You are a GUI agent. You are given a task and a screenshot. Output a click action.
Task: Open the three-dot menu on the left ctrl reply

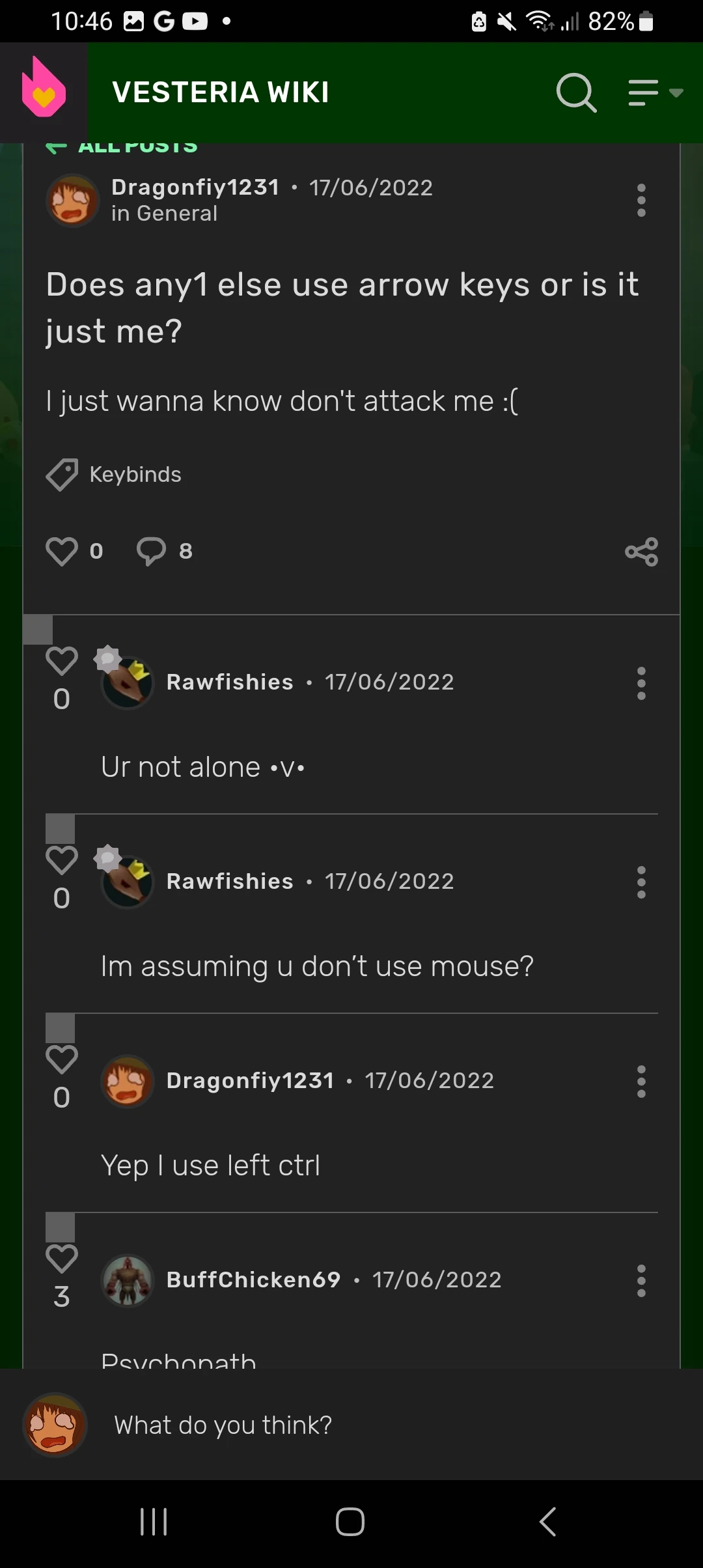pyautogui.click(x=641, y=1081)
